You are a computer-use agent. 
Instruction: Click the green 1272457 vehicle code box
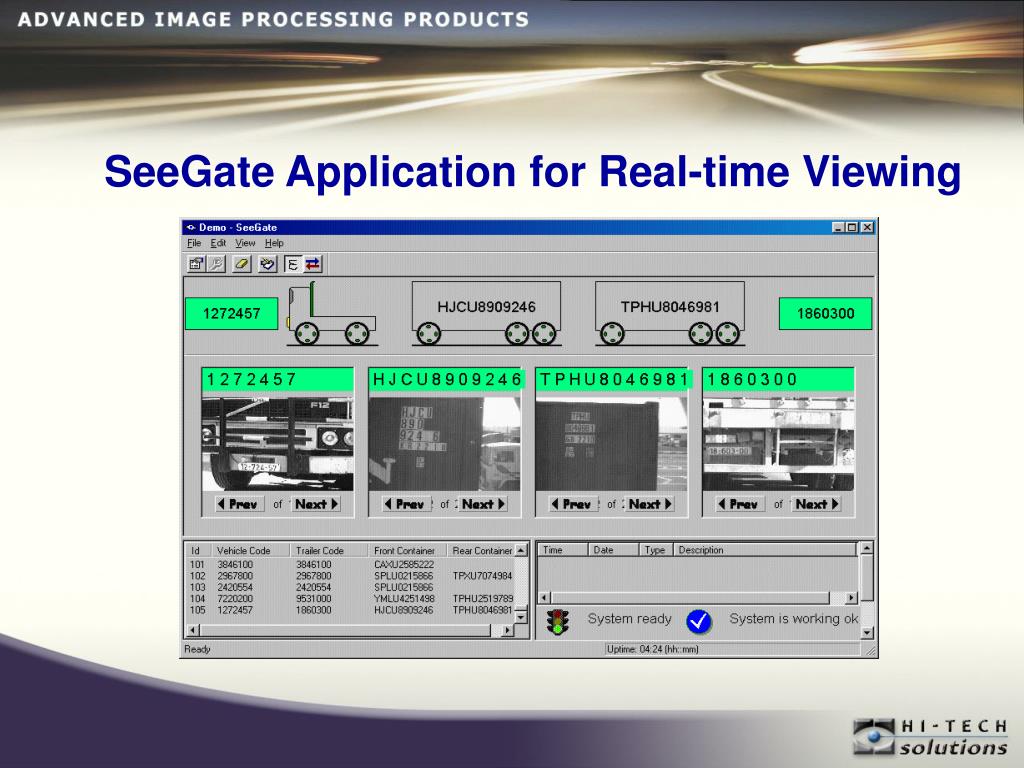pos(232,313)
